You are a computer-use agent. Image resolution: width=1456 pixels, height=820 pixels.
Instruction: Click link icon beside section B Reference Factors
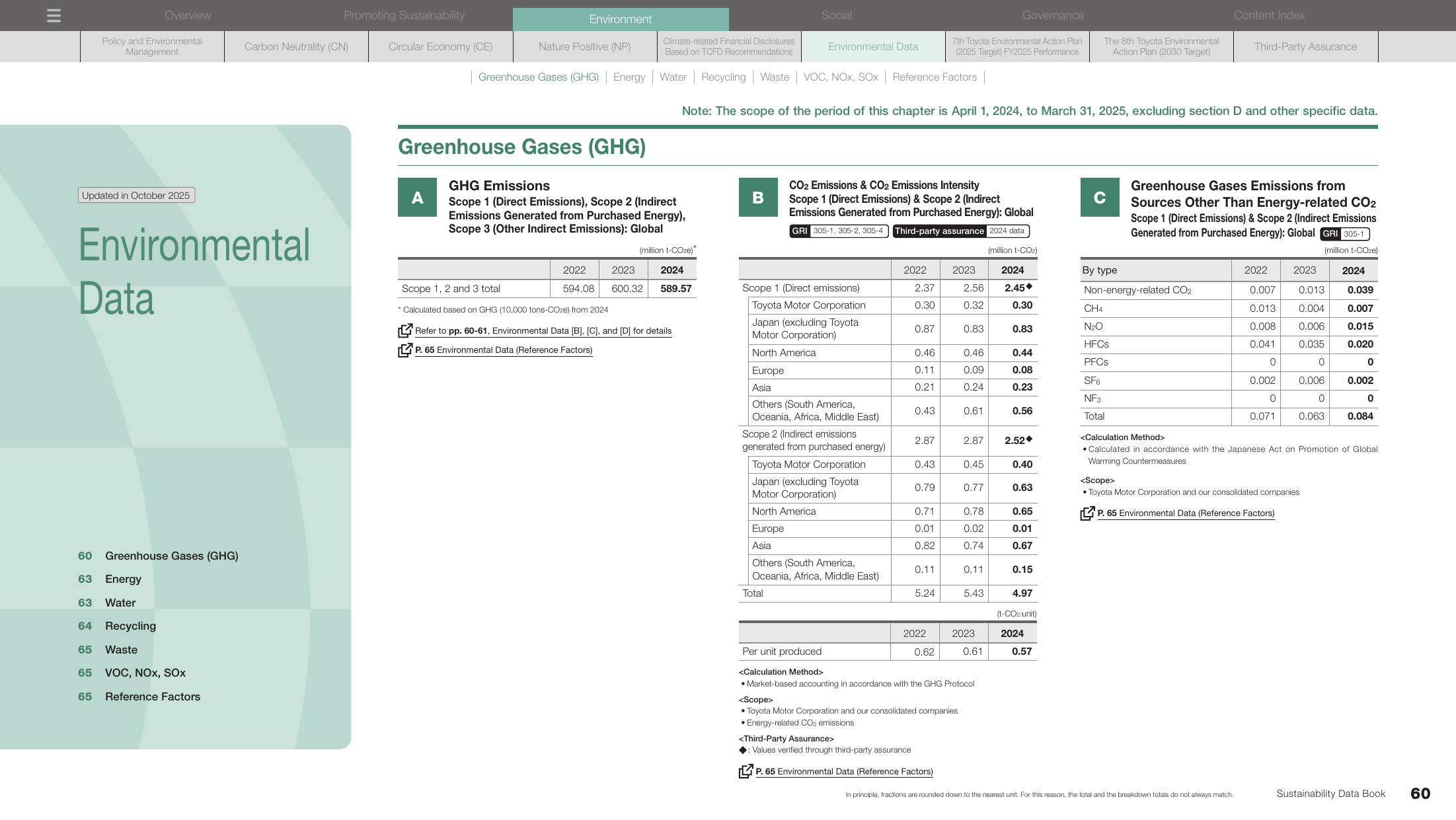[x=746, y=771]
